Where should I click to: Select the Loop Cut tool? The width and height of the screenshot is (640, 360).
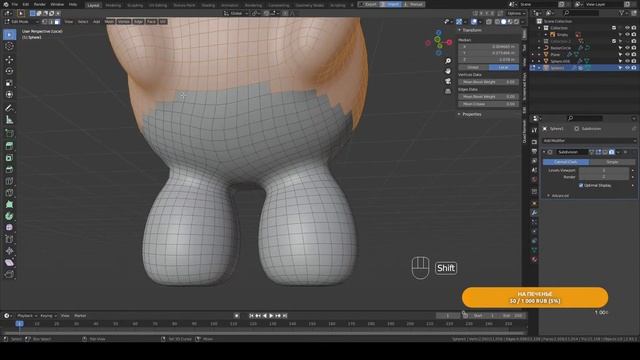pyautogui.click(x=9, y=181)
